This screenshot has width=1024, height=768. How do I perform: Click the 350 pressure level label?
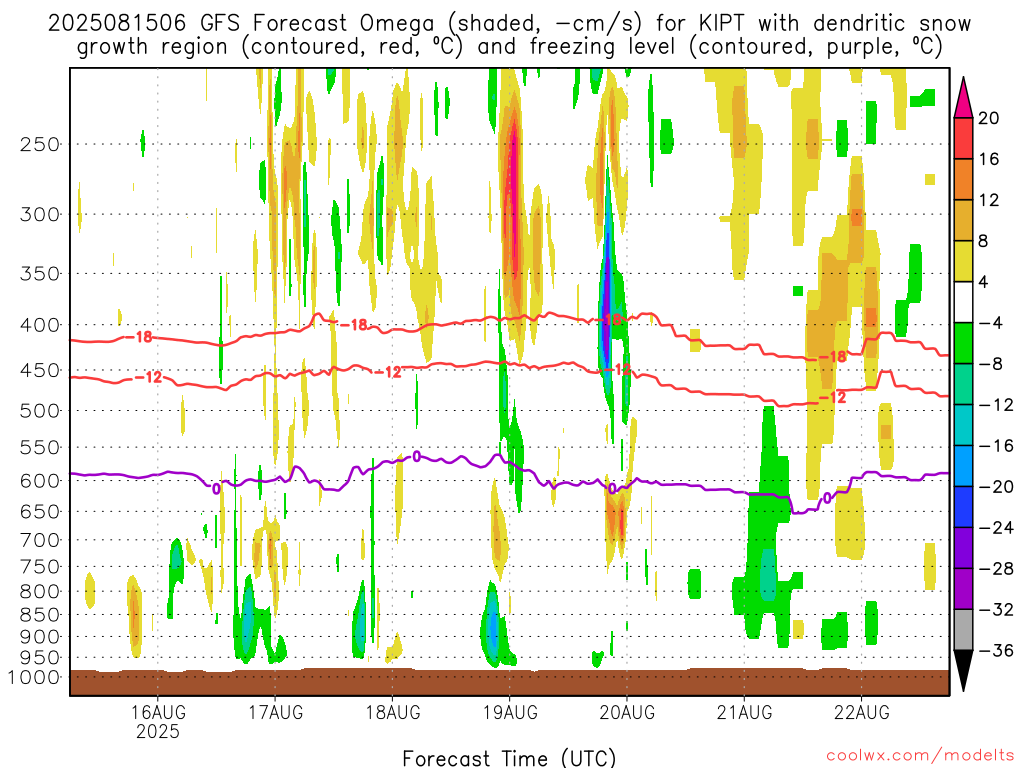click(40, 273)
